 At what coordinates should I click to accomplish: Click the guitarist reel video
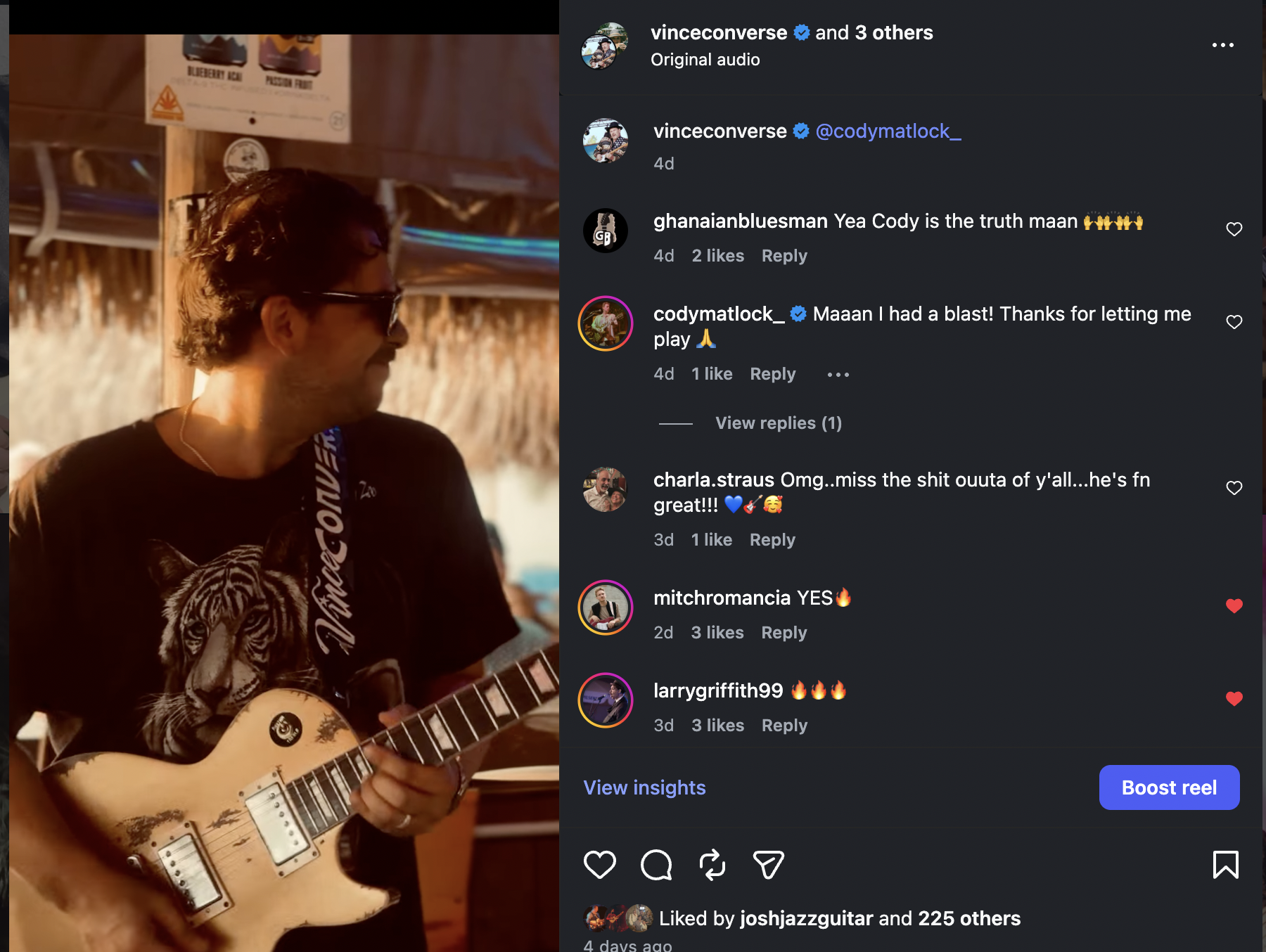pos(284,492)
